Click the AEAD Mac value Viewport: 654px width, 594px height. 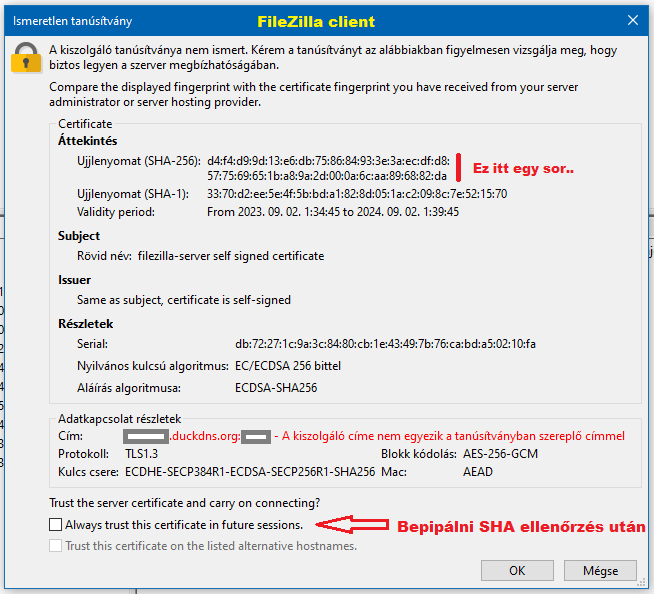click(478, 472)
